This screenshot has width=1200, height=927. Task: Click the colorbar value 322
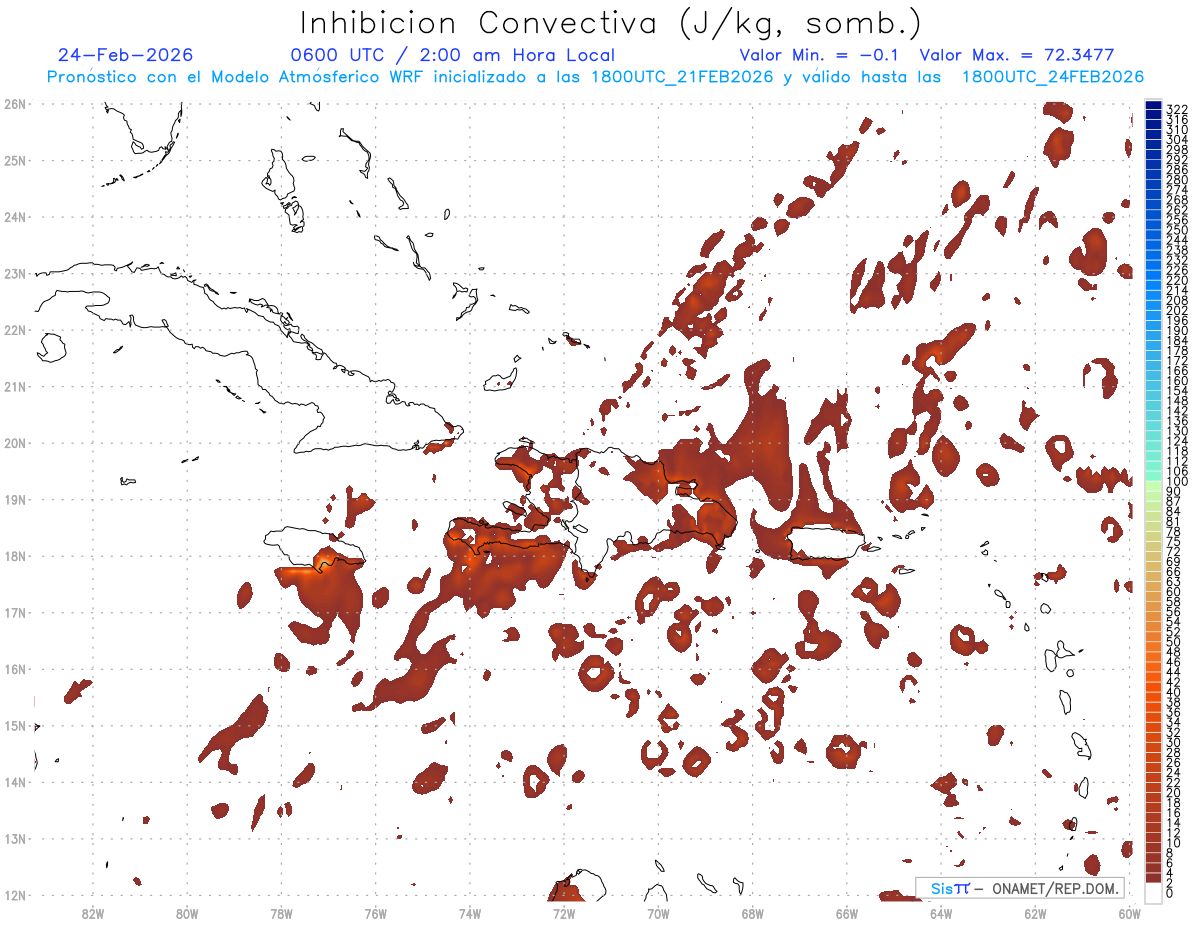pyautogui.click(x=1176, y=108)
